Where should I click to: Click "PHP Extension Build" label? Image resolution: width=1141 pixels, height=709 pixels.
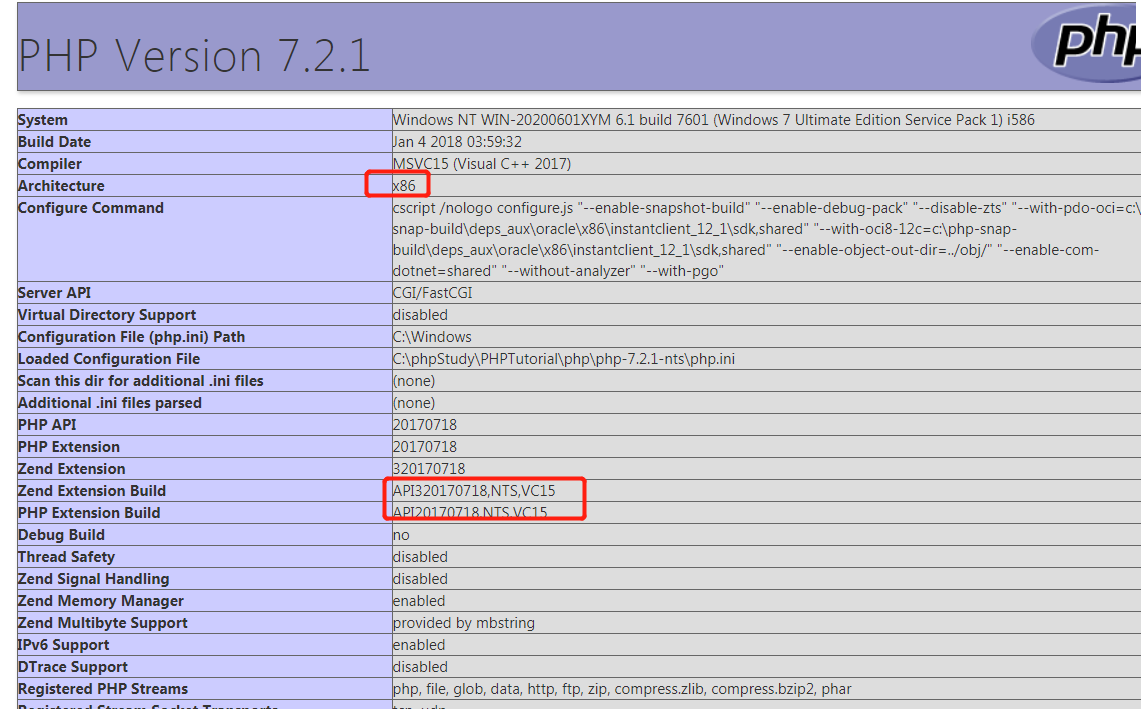point(89,512)
